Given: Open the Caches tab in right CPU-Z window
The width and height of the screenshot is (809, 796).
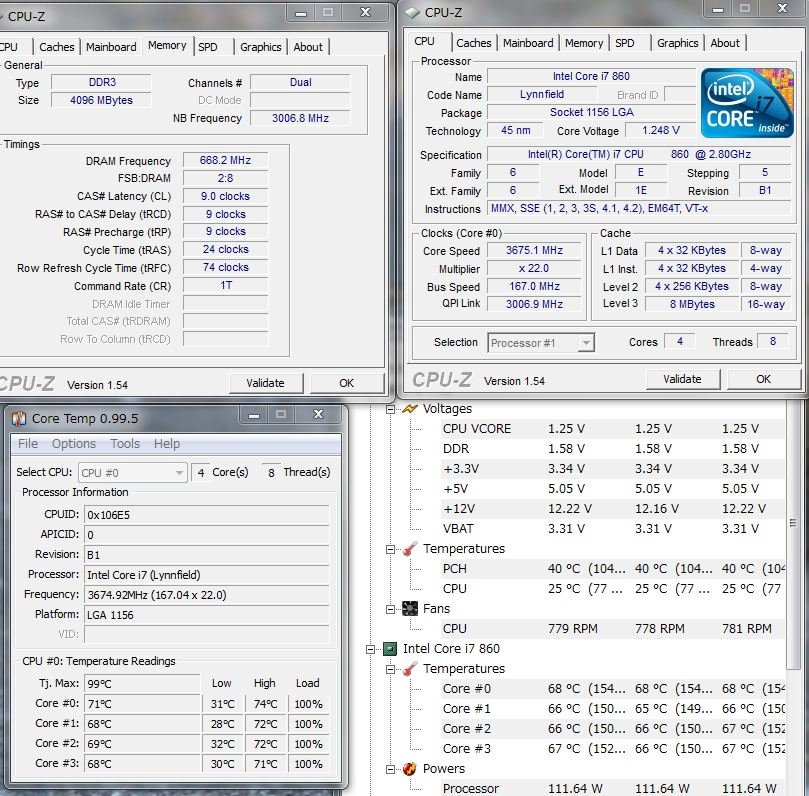Looking at the screenshot, I should coord(474,43).
